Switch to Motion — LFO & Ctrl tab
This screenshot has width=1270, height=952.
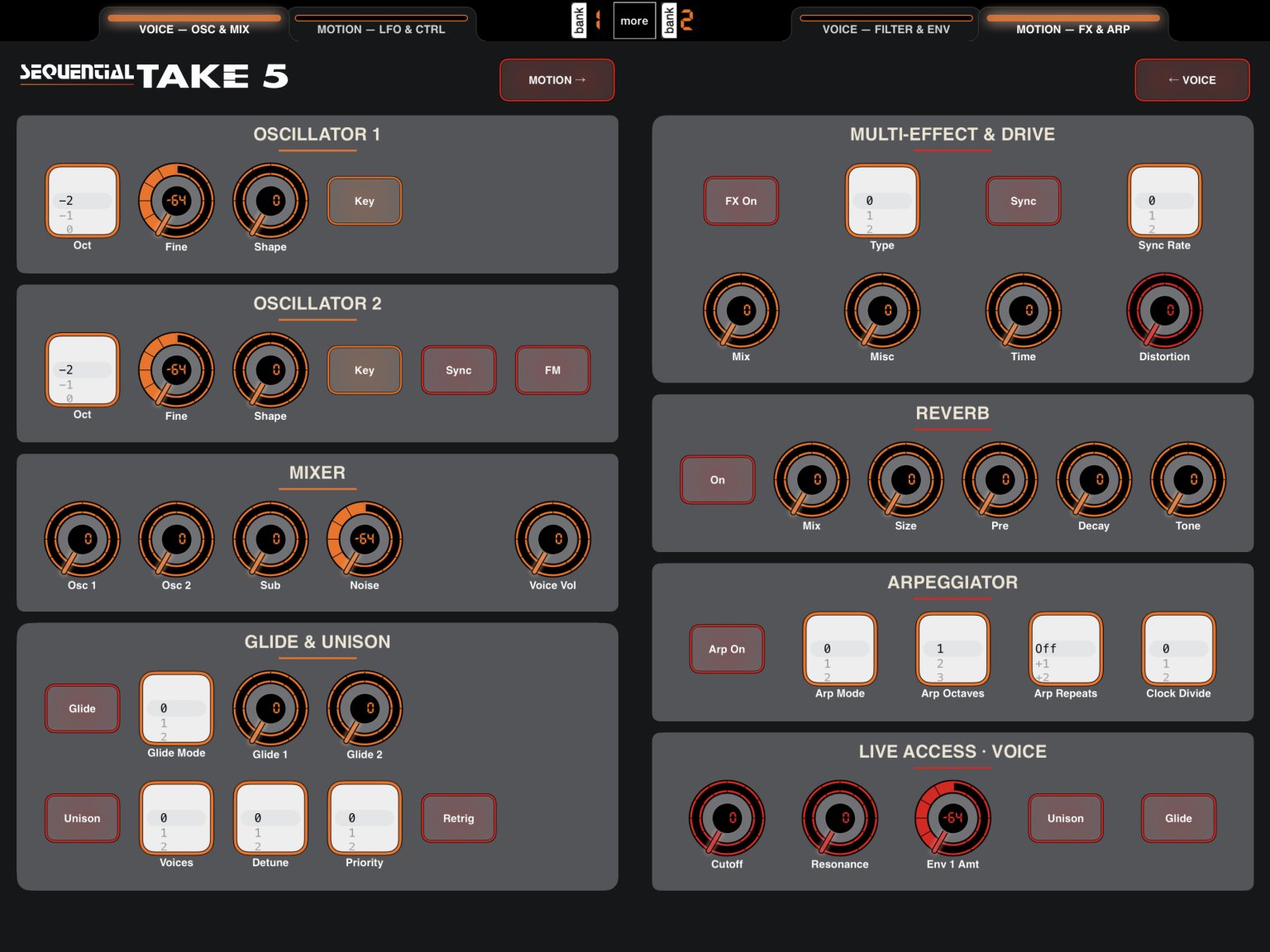point(381,24)
